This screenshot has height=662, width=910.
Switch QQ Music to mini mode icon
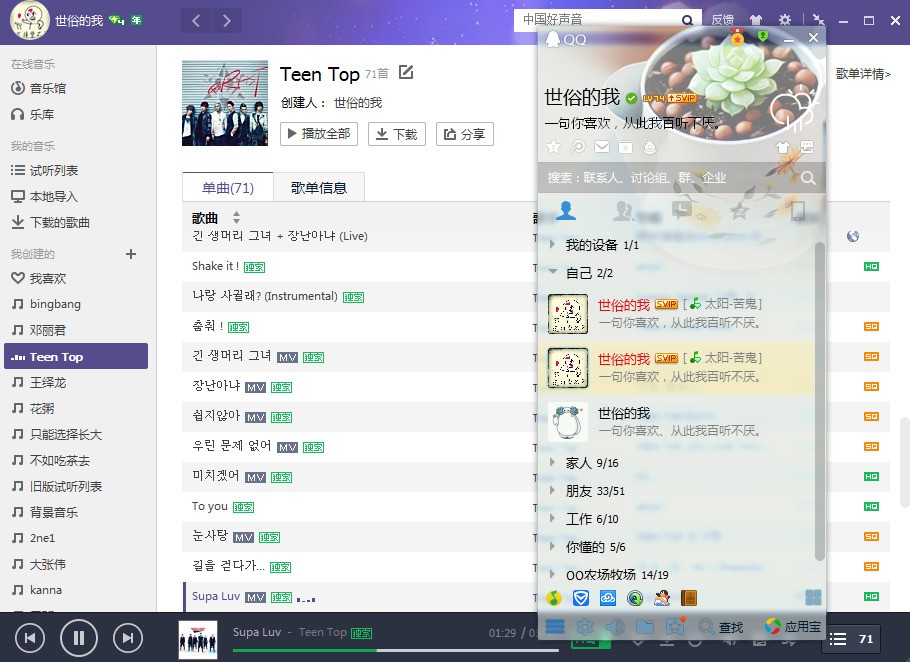818,20
